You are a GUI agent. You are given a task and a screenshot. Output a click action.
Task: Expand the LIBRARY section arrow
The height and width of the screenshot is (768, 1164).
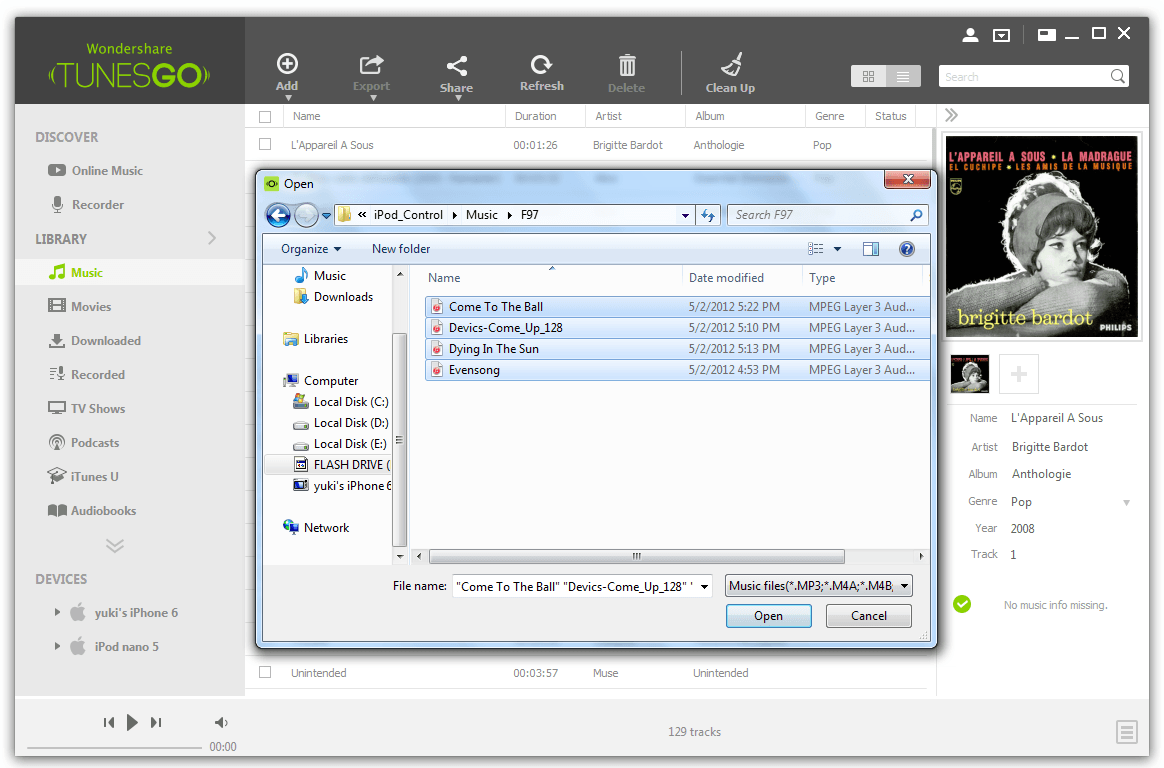click(x=212, y=238)
